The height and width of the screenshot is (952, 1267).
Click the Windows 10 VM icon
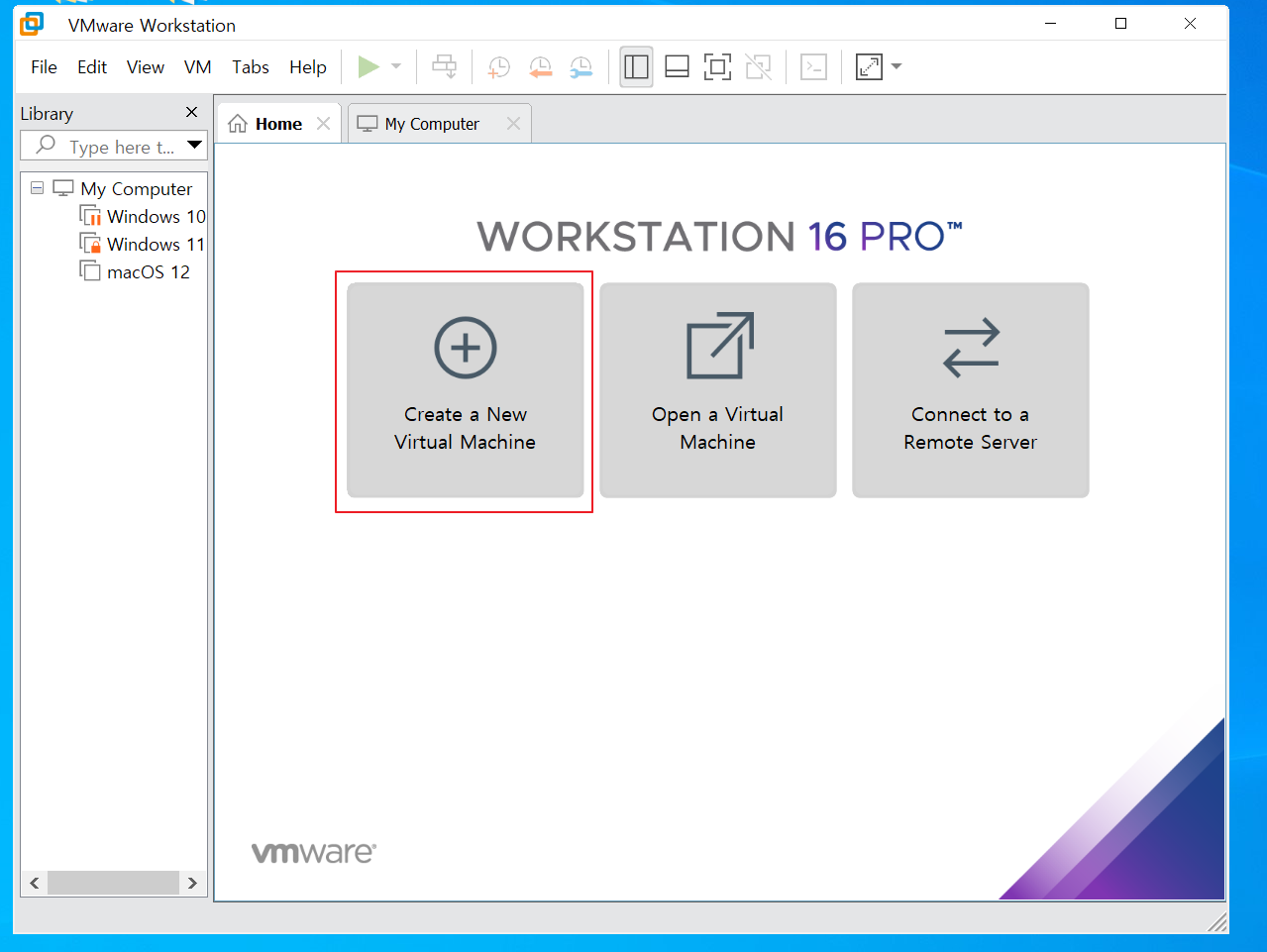(90, 215)
